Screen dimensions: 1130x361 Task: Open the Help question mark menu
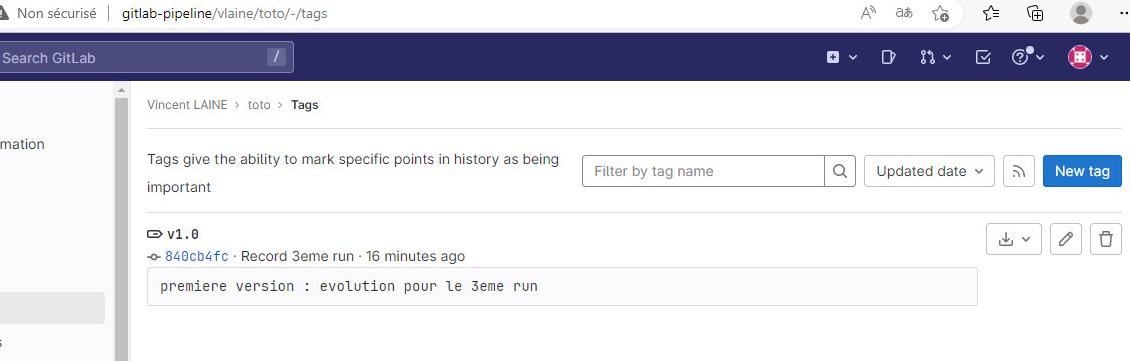(x=1028, y=58)
